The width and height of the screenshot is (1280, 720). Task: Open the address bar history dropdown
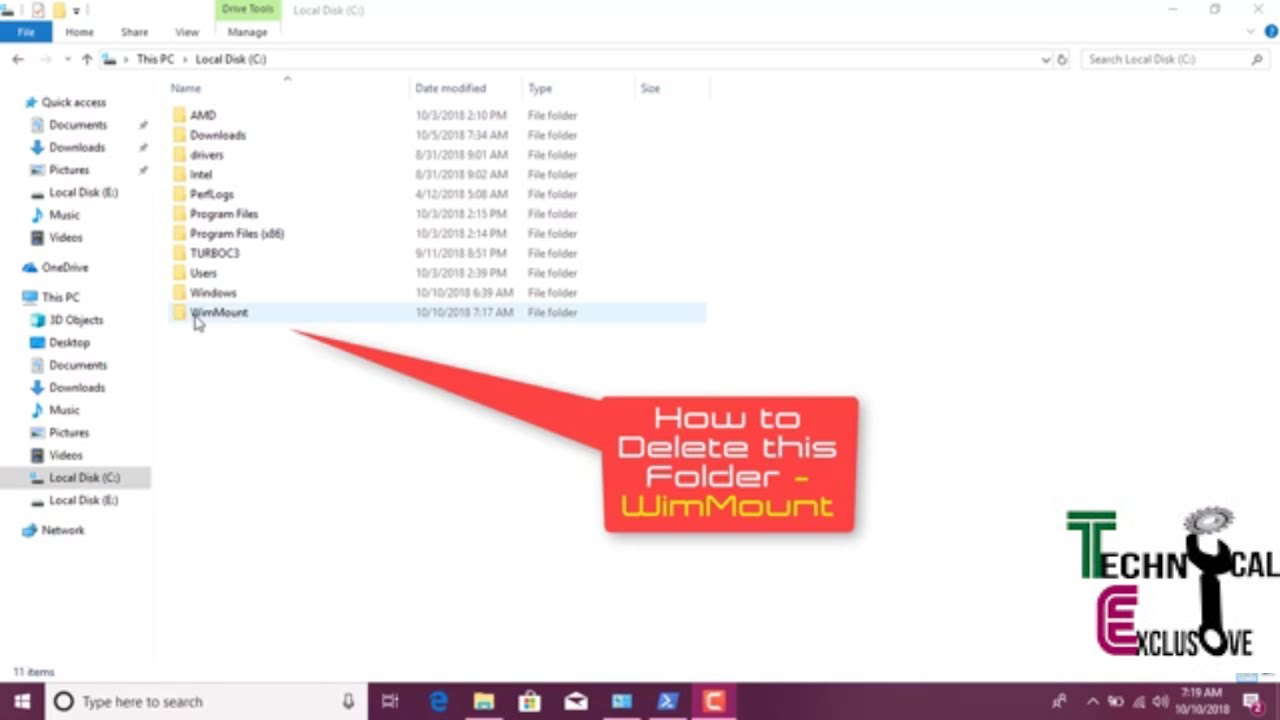click(x=1046, y=59)
